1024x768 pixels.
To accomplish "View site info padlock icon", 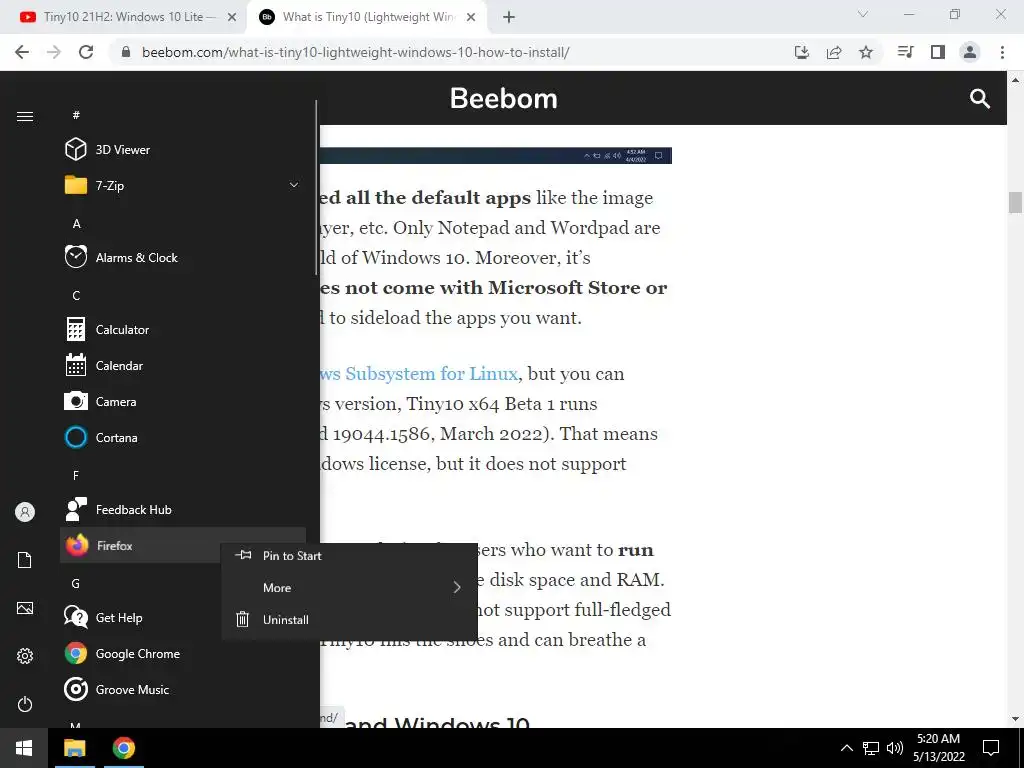I will [126, 52].
